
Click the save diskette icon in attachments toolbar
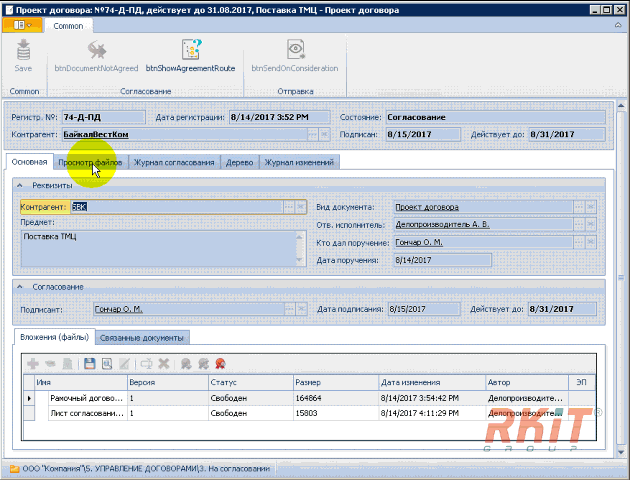[x=89, y=364]
